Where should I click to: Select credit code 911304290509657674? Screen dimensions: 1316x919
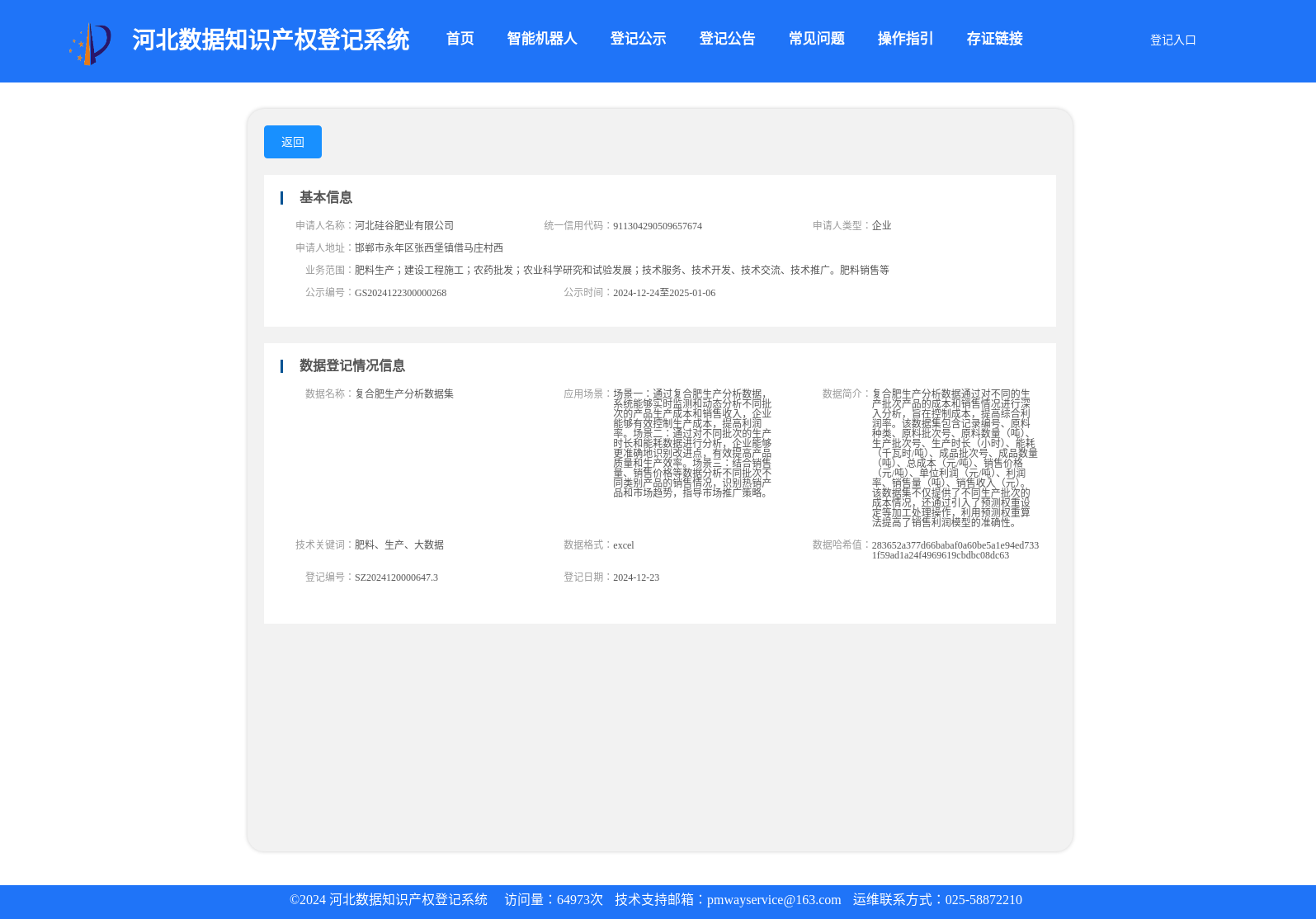point(658,226)
